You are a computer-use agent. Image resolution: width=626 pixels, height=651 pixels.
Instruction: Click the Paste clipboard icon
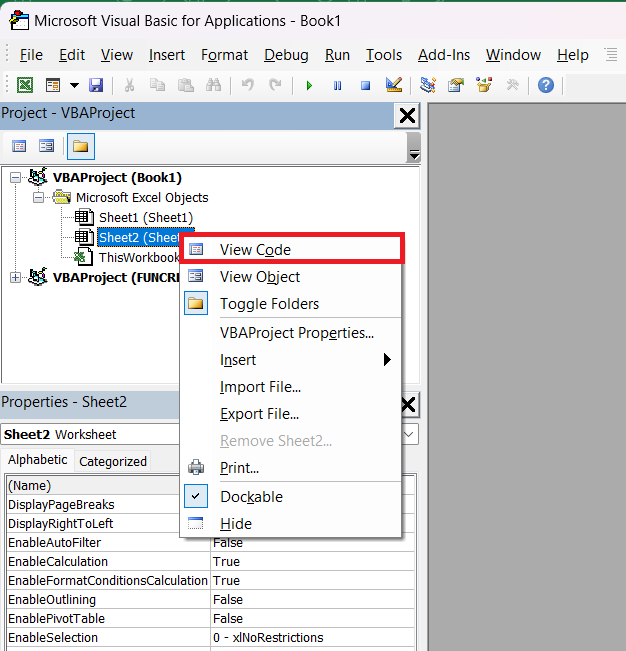[x=186, y=86]
